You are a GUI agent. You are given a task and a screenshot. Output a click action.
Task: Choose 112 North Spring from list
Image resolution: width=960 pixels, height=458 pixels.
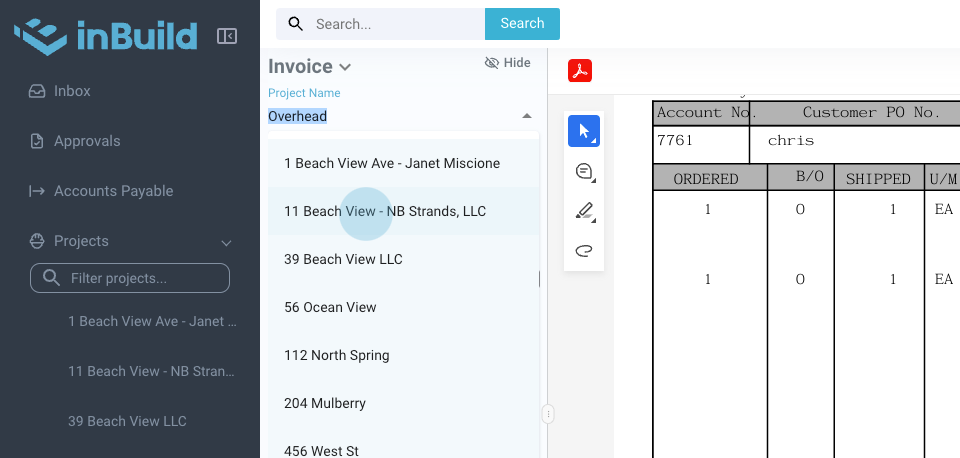click(337, 355)
